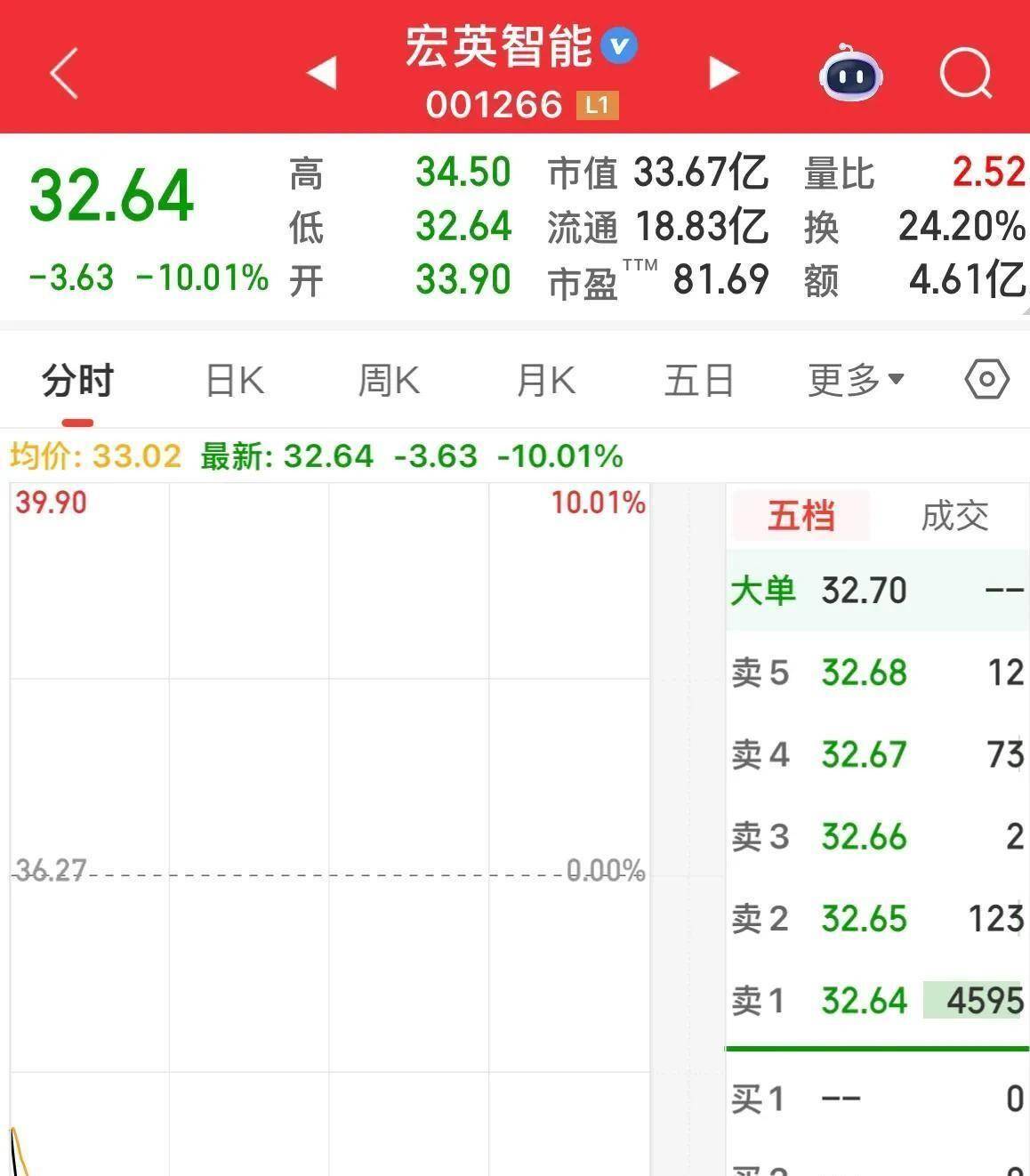Viewport: 1030px width, 1176px height.
Task: Switch to the 日K tab
Action: 234,380
